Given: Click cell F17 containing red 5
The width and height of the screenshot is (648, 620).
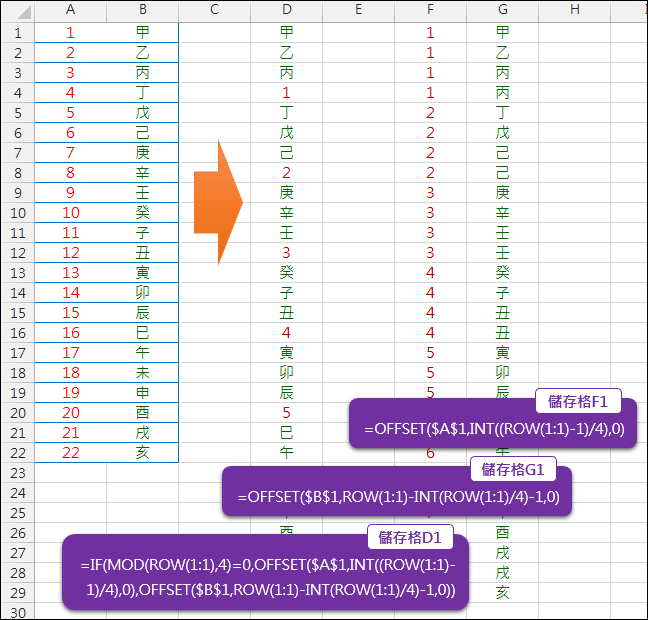Looking at the screenshot, I should (430, 353).
